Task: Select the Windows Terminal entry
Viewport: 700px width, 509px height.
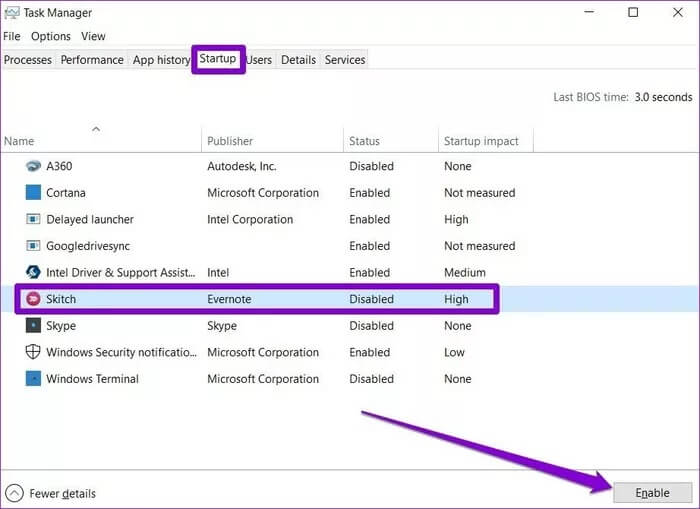Action: coord(92,379)
